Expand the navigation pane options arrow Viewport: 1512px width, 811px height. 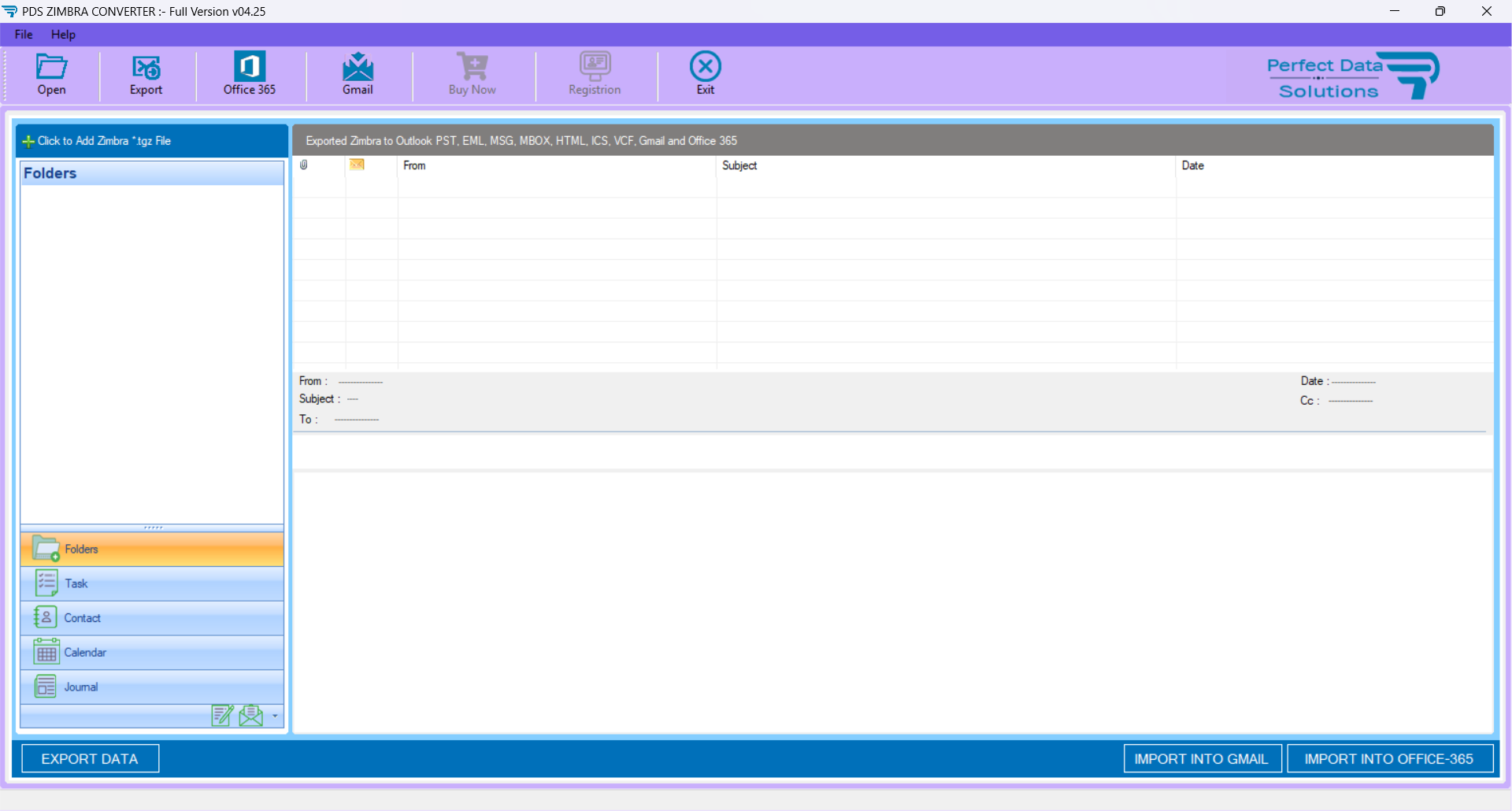coord(275,717)
